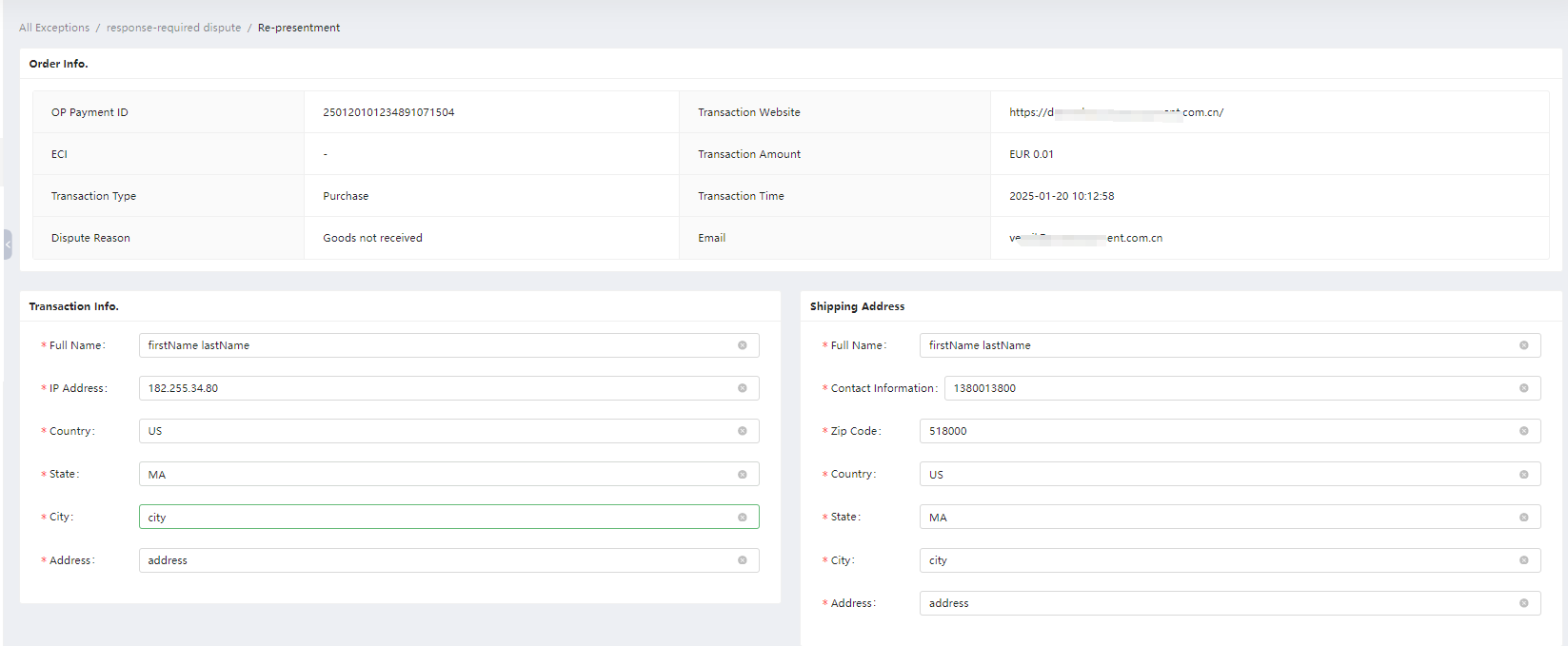Clear the Shipping Address Address field
The width and height of the screenshot is (1568, 646).
coord(1524,603)
